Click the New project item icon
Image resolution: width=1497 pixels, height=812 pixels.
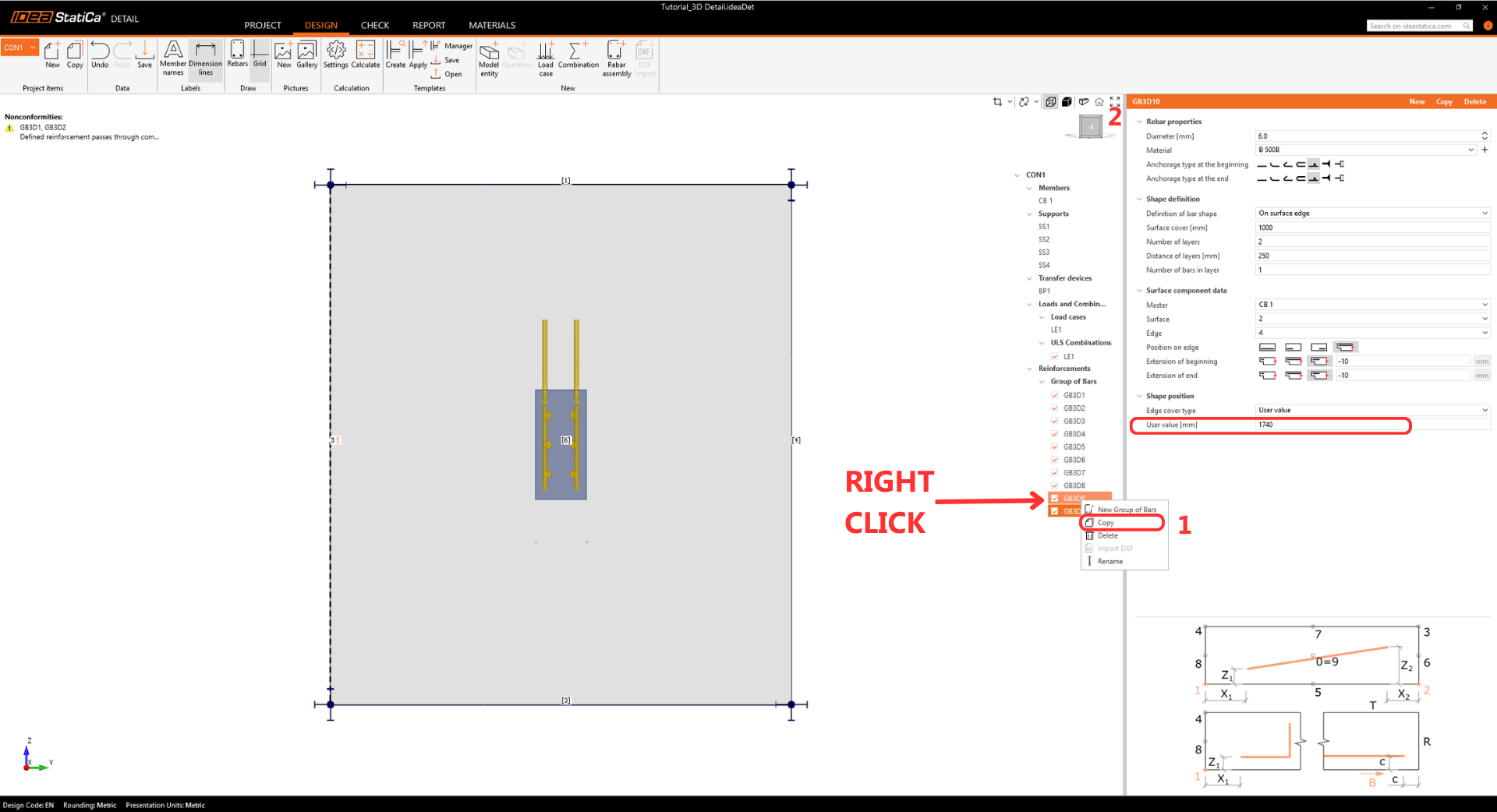[52, 55]
